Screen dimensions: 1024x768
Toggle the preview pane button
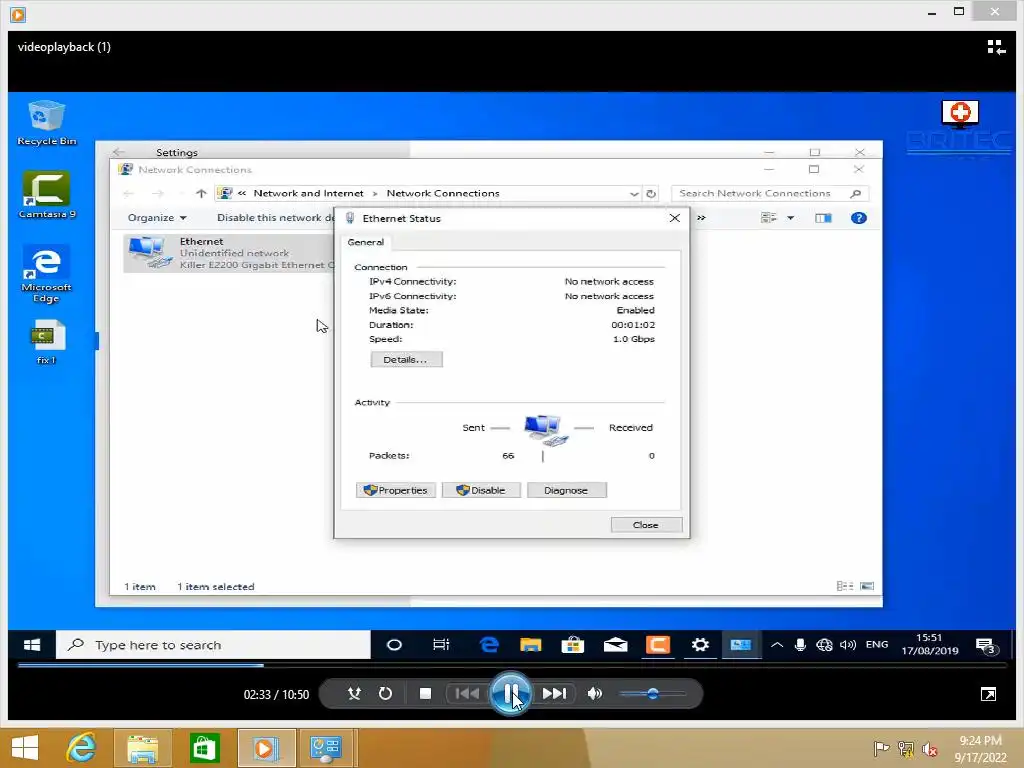[x=824, y=218]
